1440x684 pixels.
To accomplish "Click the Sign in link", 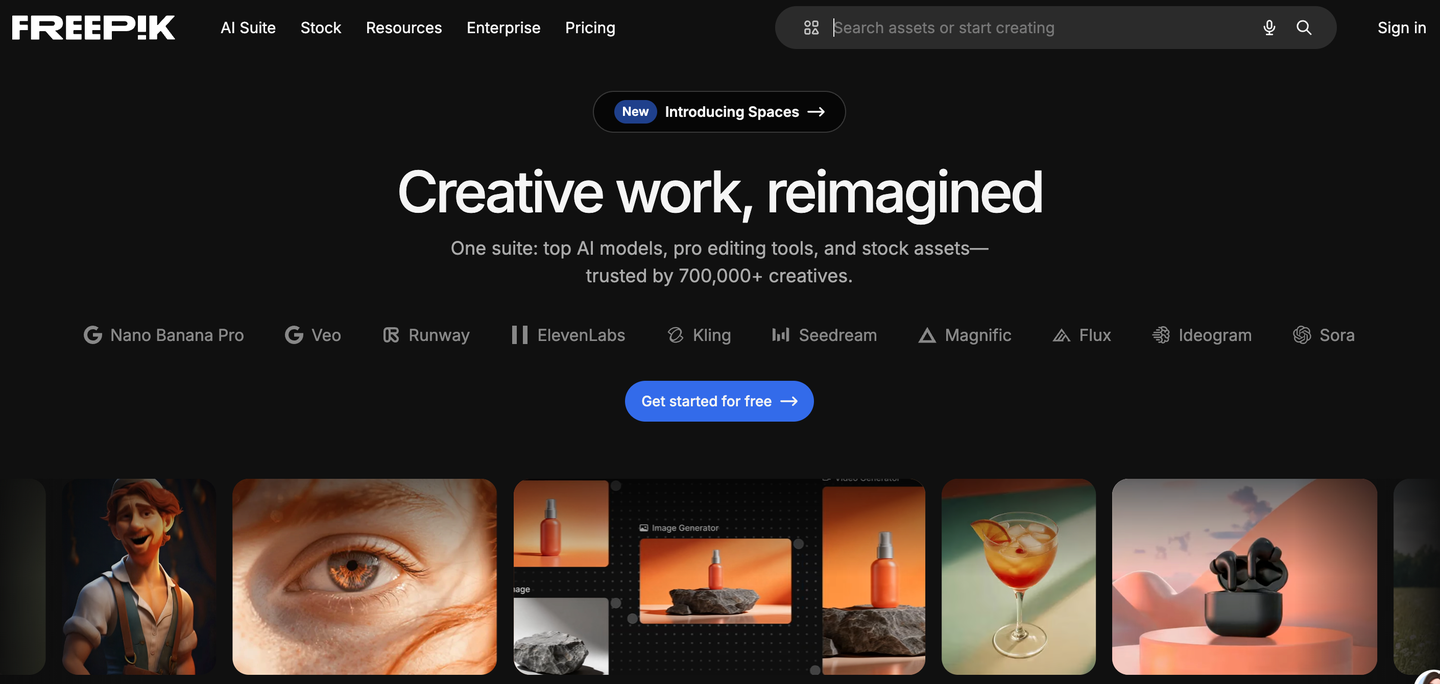I will tap(1402, 28).
